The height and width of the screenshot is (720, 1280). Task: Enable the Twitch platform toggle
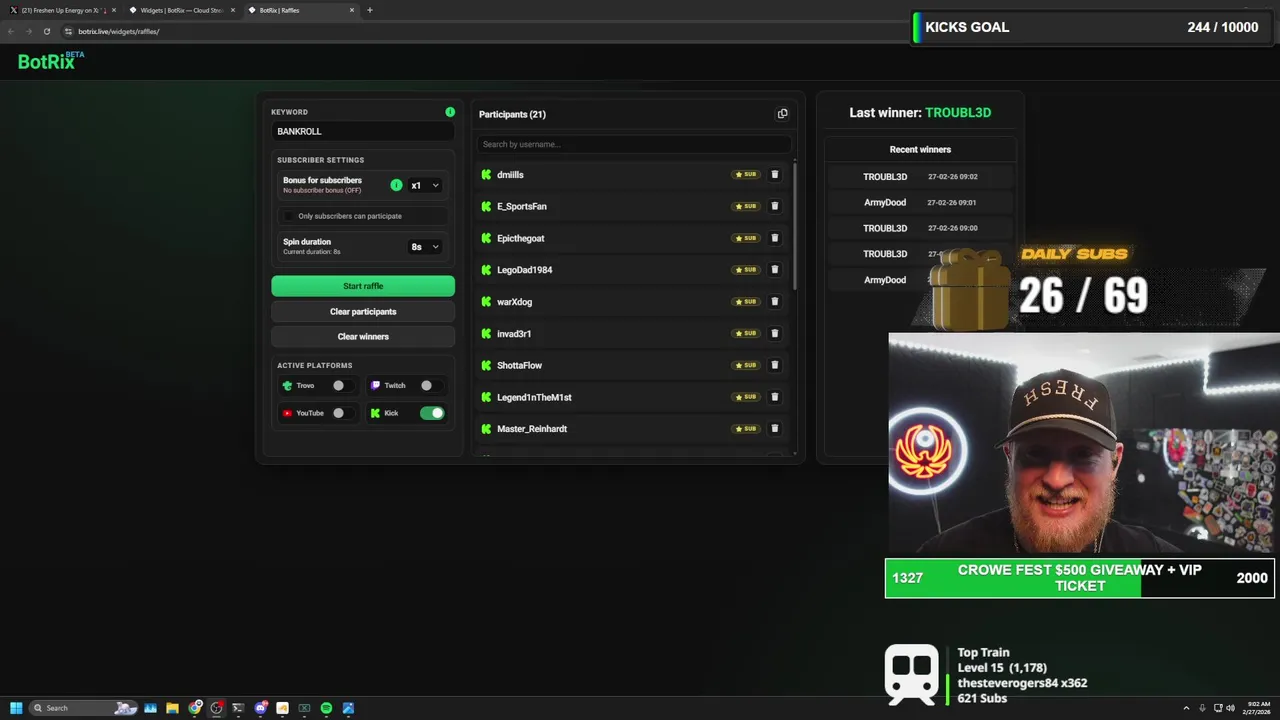(x=430, y=385)
